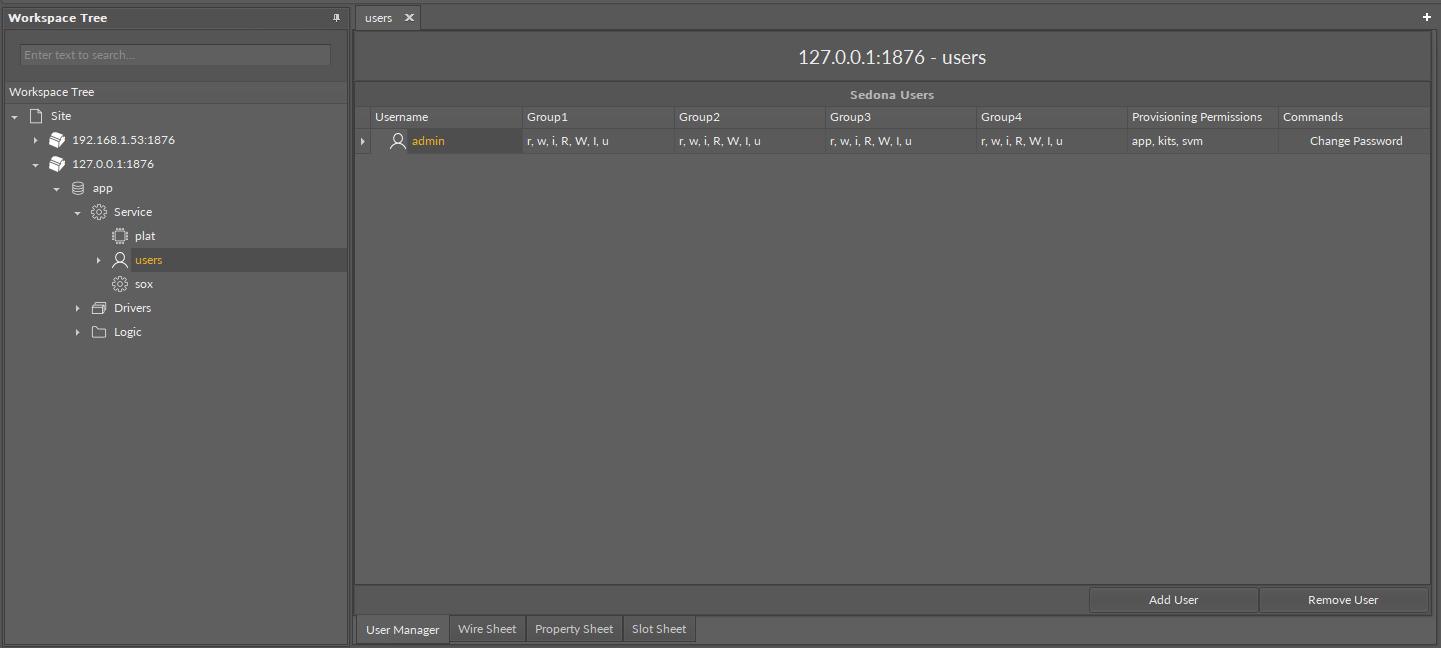Click the 192.168.1.53:1876 device icon

[57, 140]
